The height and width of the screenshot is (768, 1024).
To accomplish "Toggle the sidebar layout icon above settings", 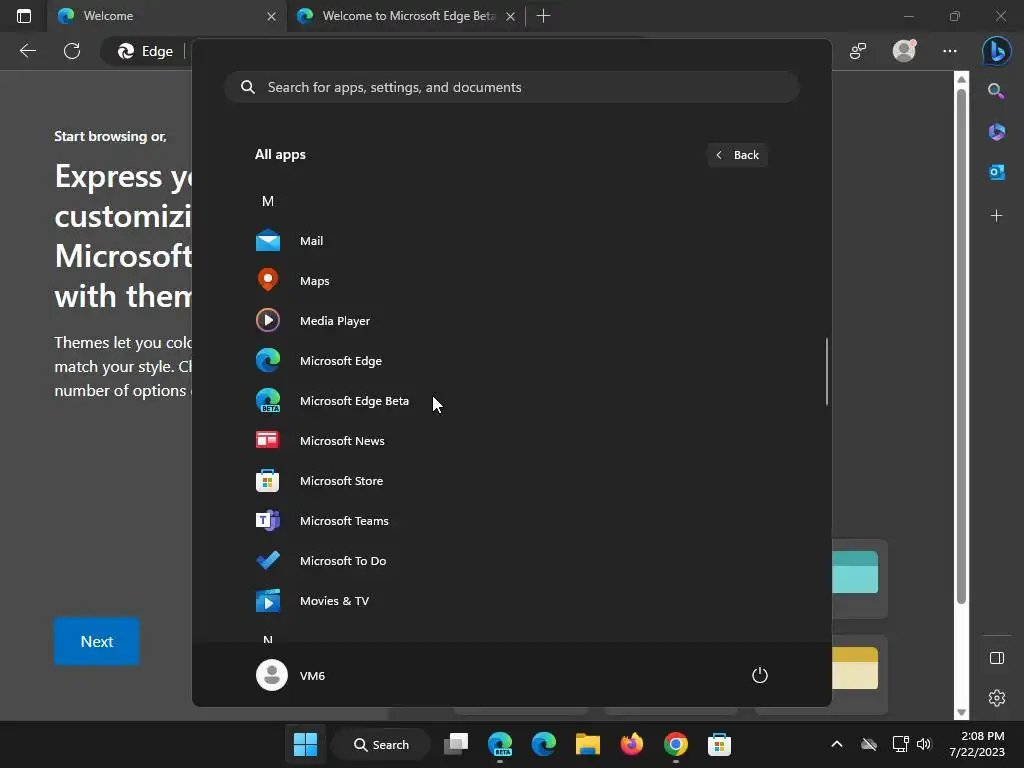I will [x=997, y=658].
